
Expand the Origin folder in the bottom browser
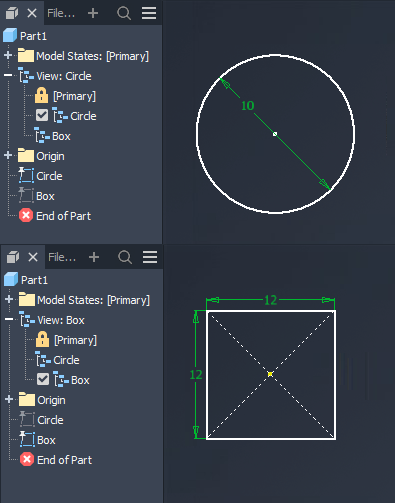(9, 399)
